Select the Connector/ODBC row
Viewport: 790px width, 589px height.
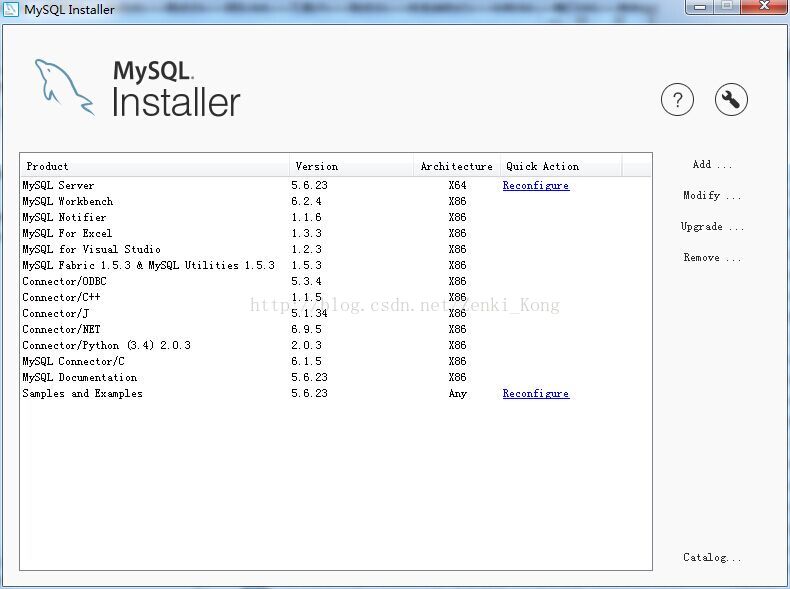point(336,282)
